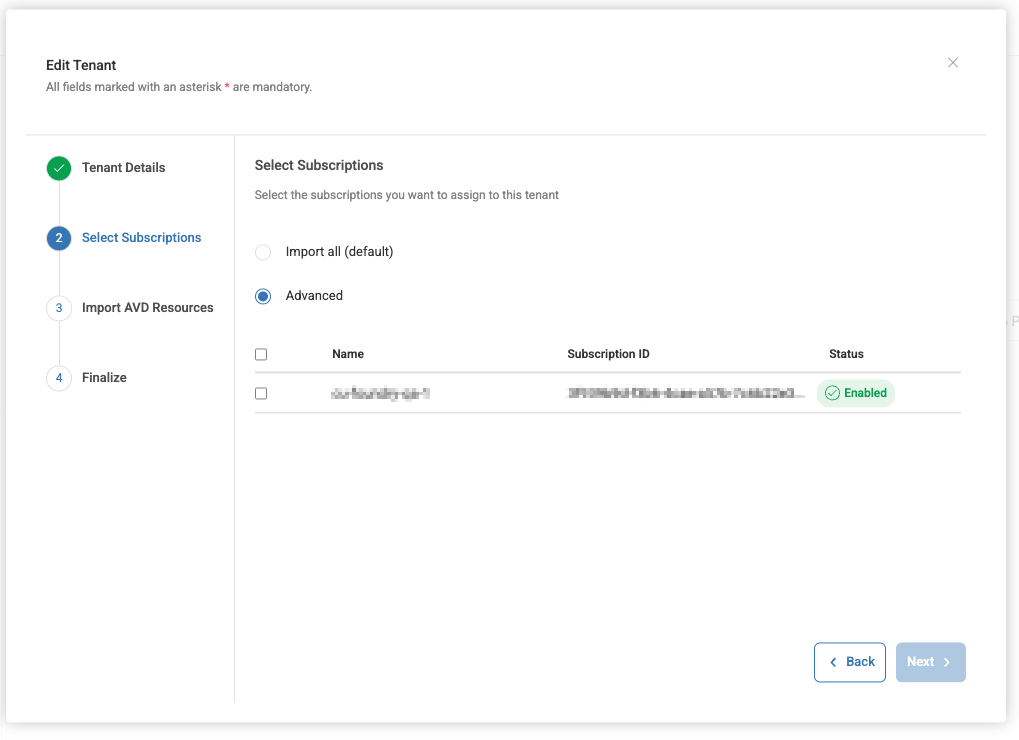Enable the select-all subscriptions checkbox

(x=261, y=354)
